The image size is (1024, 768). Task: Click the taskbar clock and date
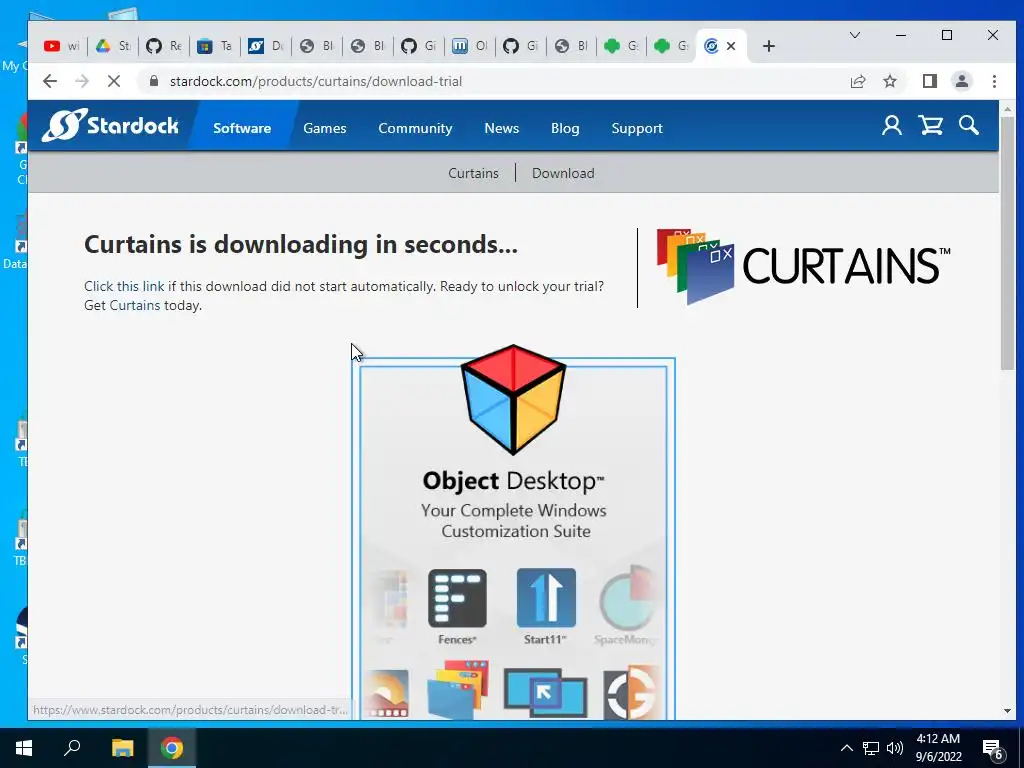tap(938, 748)
